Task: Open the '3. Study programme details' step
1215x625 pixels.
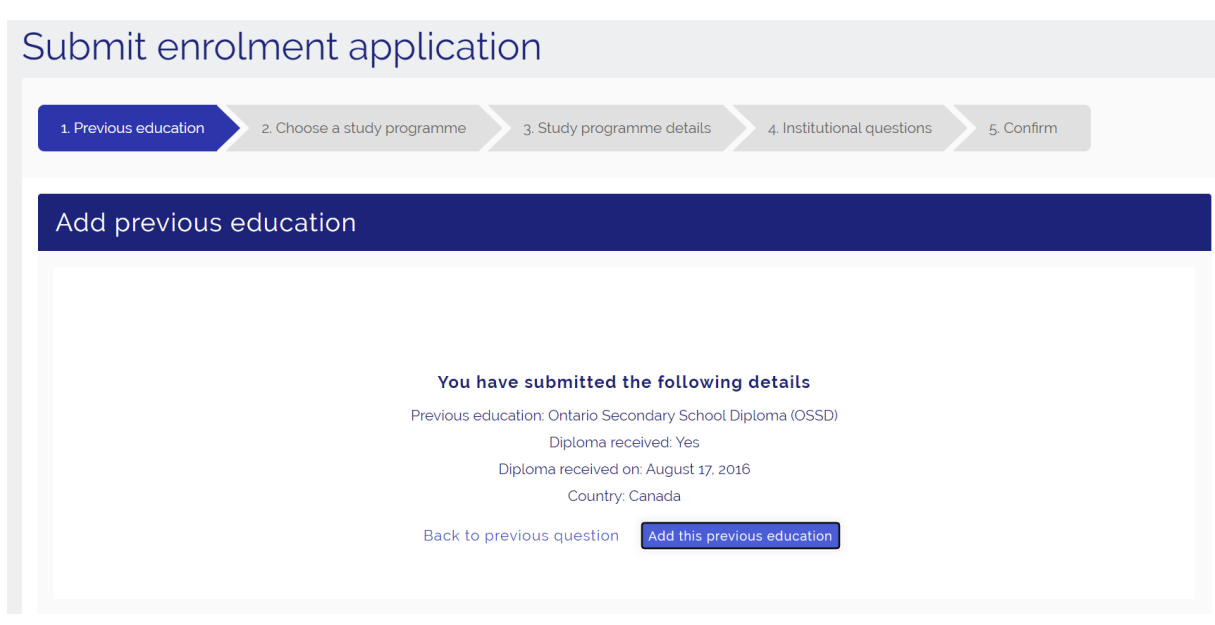Action: [616, 128]
